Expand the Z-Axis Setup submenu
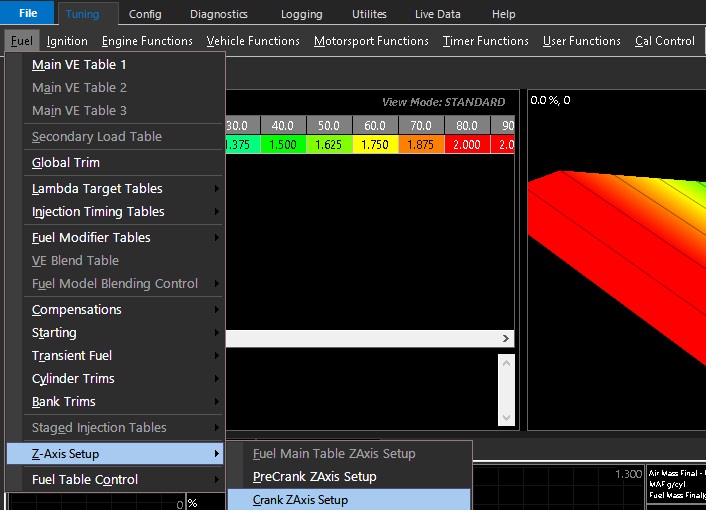 (115, 454)
